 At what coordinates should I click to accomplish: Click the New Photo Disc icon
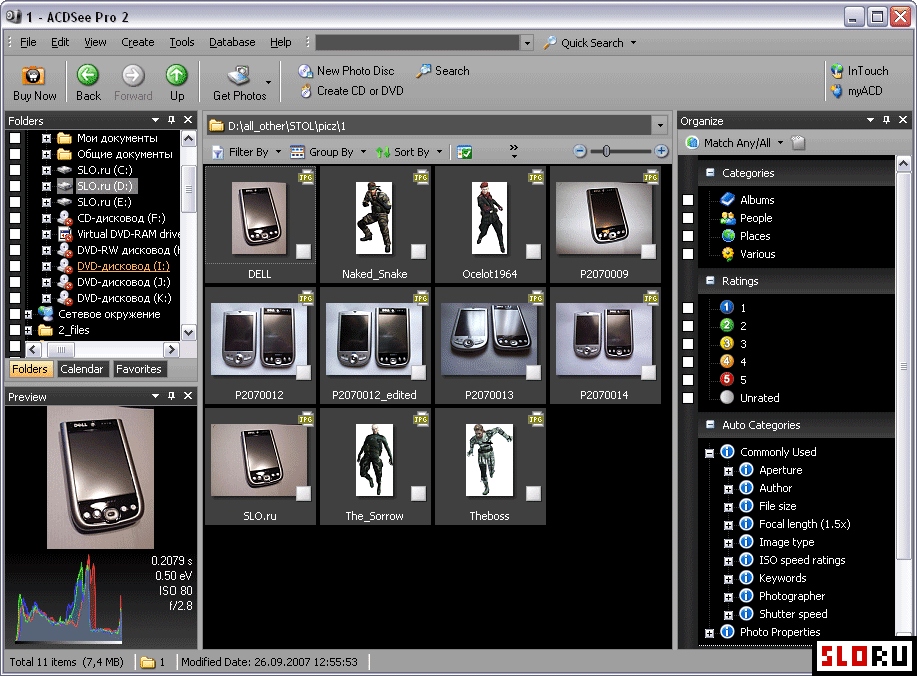(x=305, y=71)
